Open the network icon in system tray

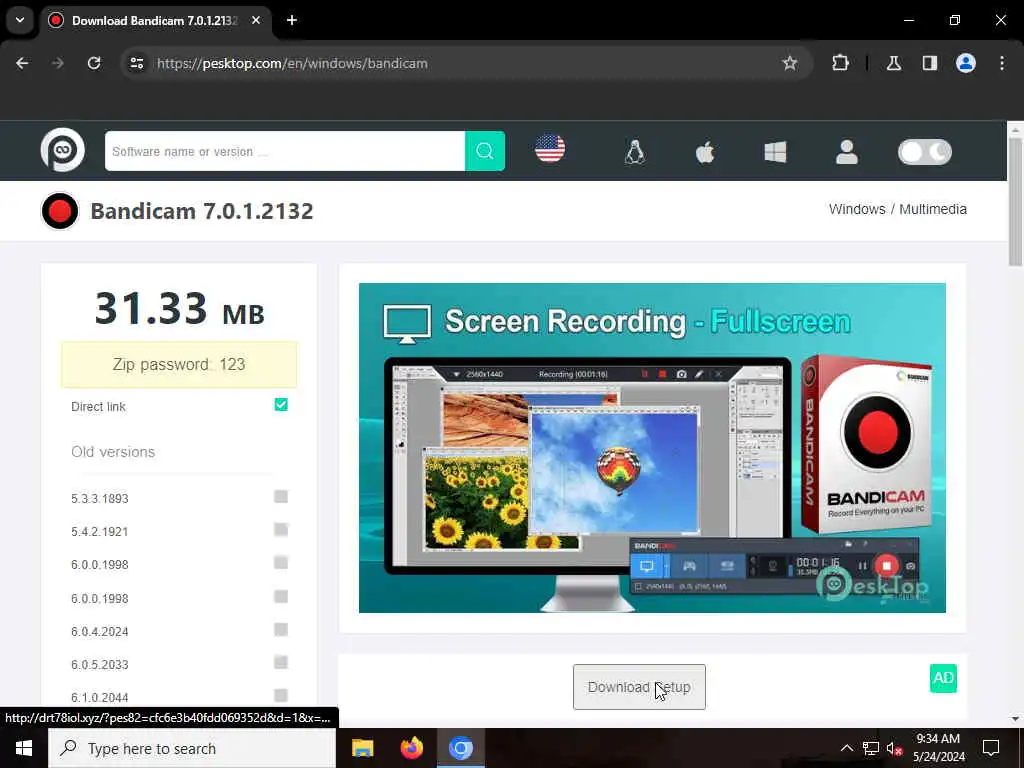coord(871,748)
